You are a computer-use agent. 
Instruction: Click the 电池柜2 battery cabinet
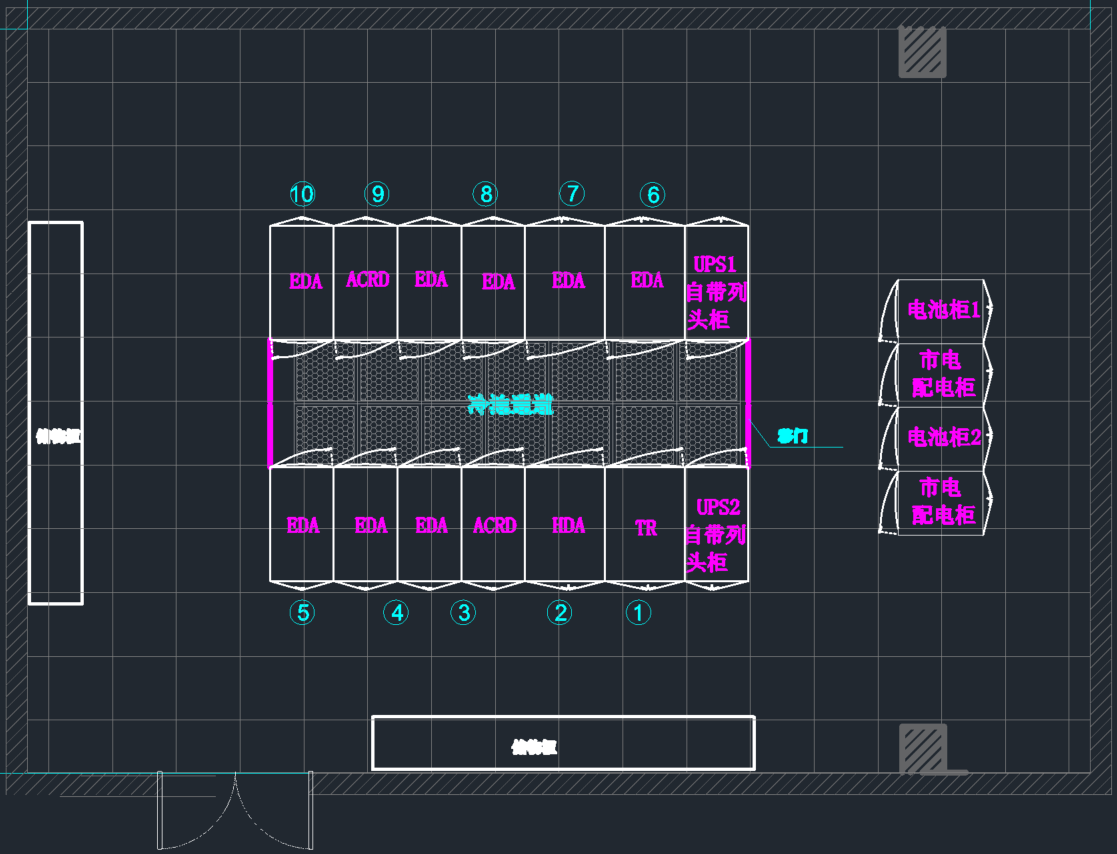[x=943, y=437]
